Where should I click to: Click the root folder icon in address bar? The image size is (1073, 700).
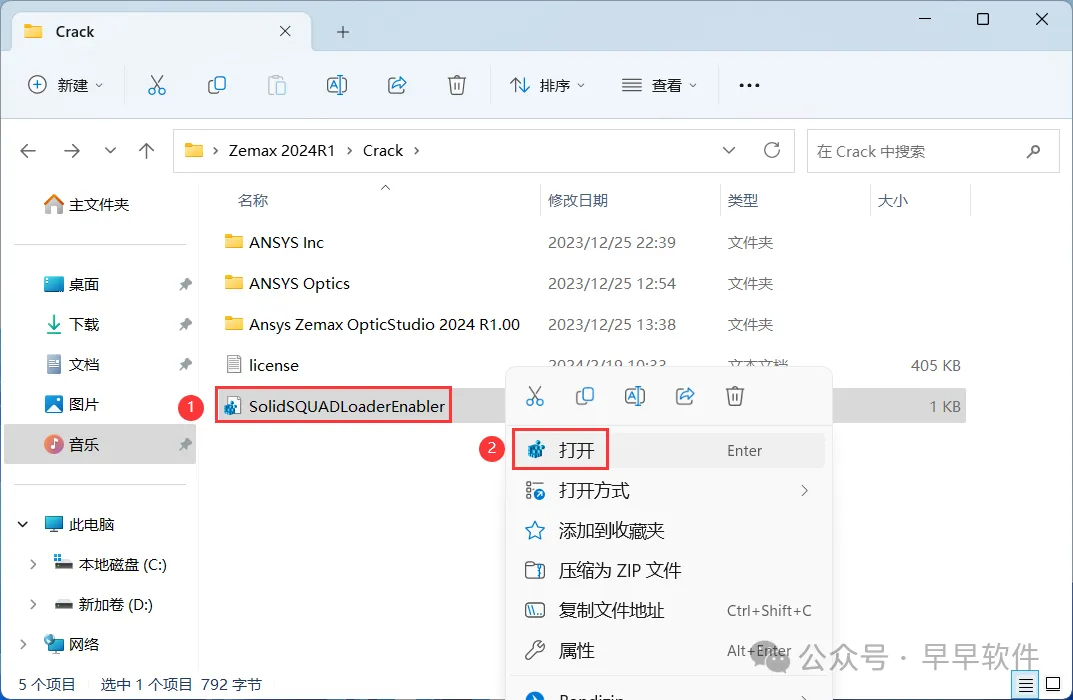pyautogui.click(x=194, y=151)
